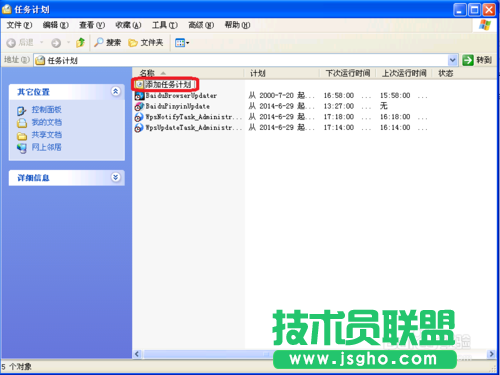Click the 后退 back button
The image size is (500, 375).
click(x=20, y=43)
